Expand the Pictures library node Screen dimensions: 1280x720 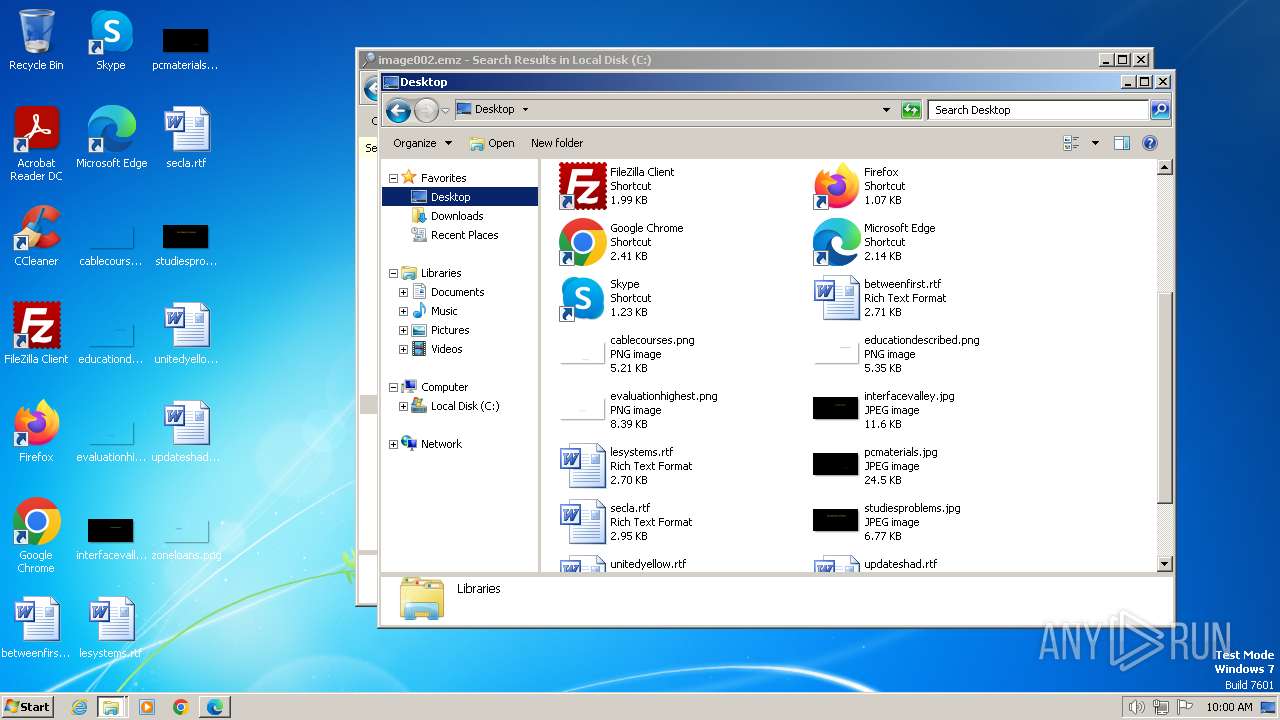403,330
